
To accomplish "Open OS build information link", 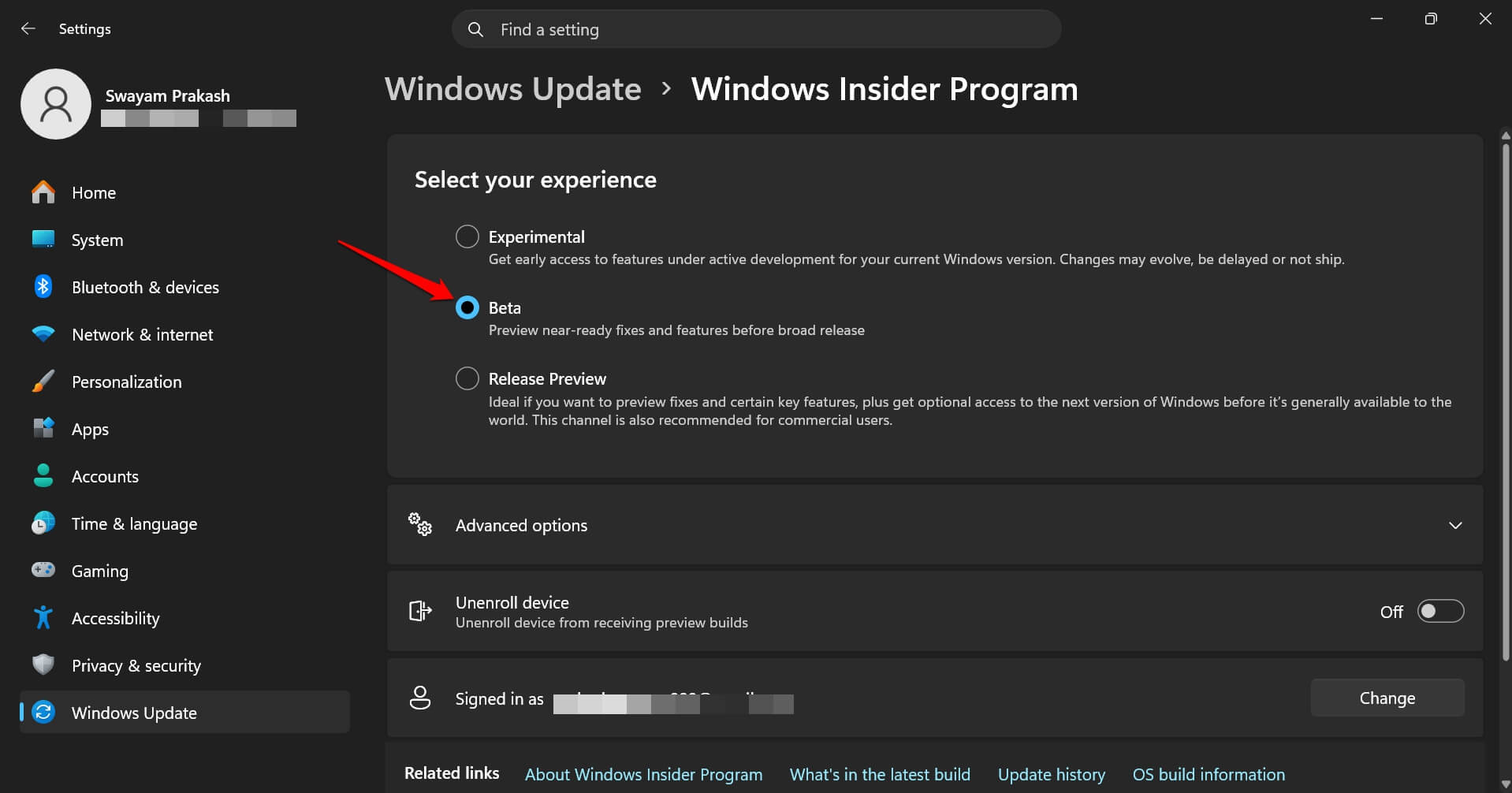I will click(1208, 774).
